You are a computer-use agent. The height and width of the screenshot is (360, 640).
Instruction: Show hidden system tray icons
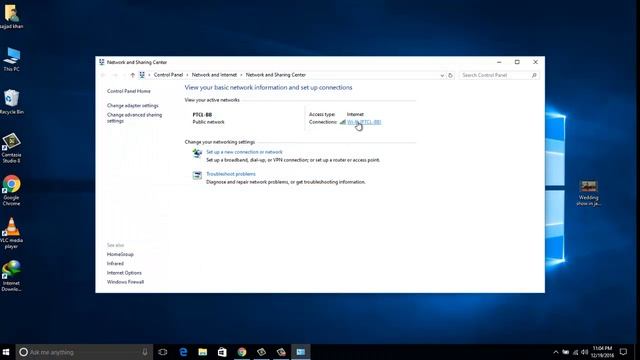(x=556, y=352)
